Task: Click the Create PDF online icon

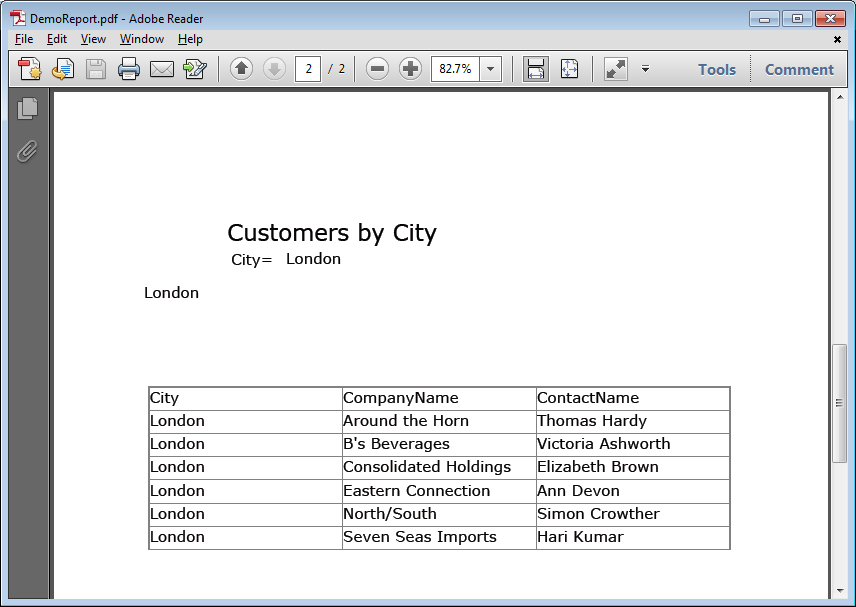Action: [x=29, y=69]
